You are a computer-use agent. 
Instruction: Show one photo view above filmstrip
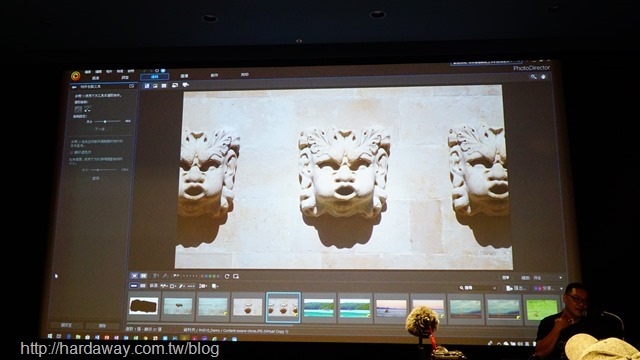click(134, 276)
